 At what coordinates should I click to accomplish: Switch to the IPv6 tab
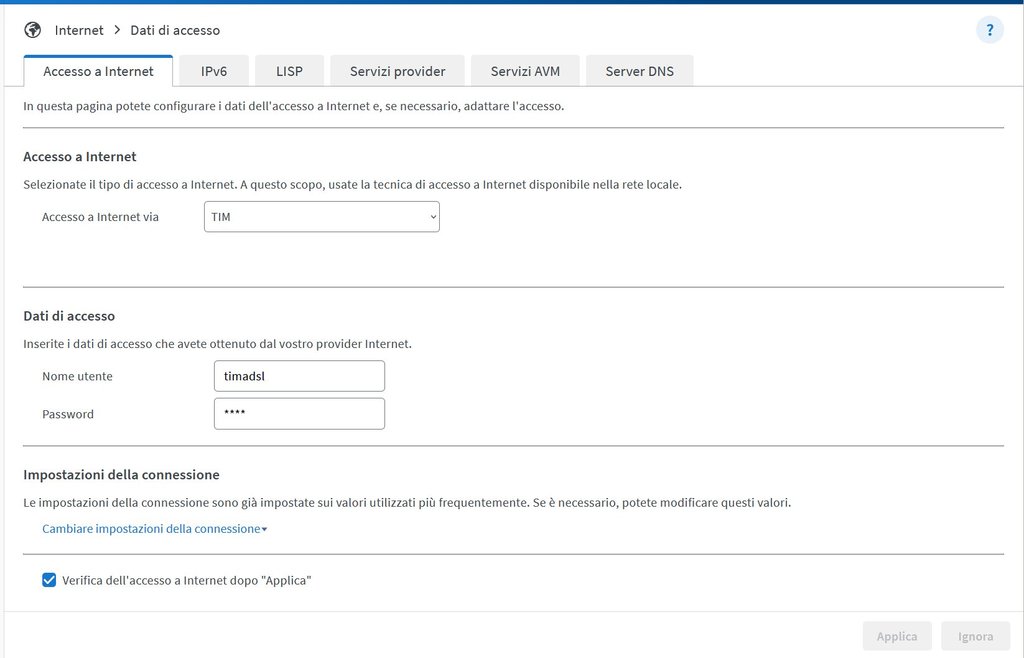[x=214, y=71]
